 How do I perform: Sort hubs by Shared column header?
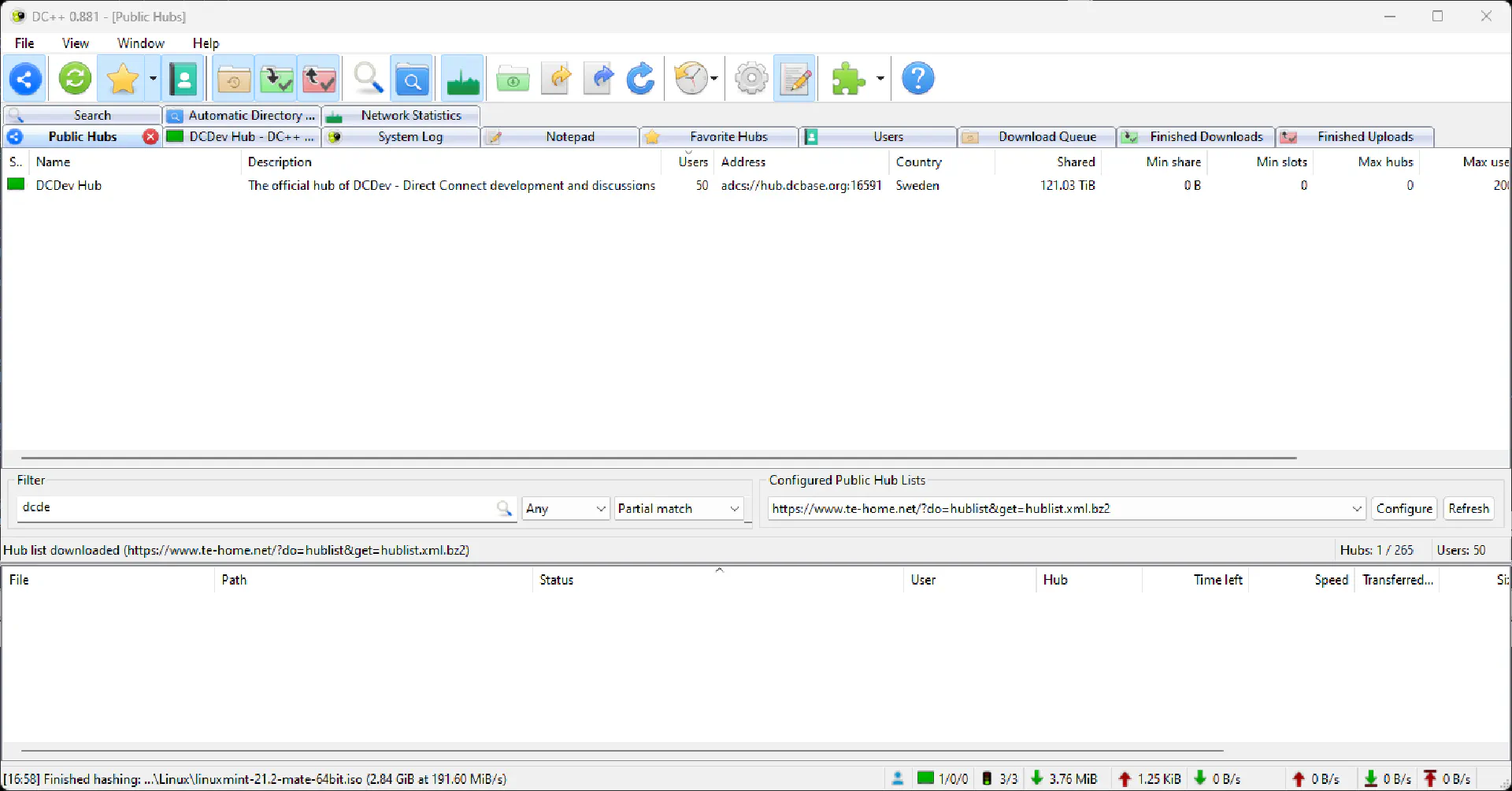pos(1048,162)
